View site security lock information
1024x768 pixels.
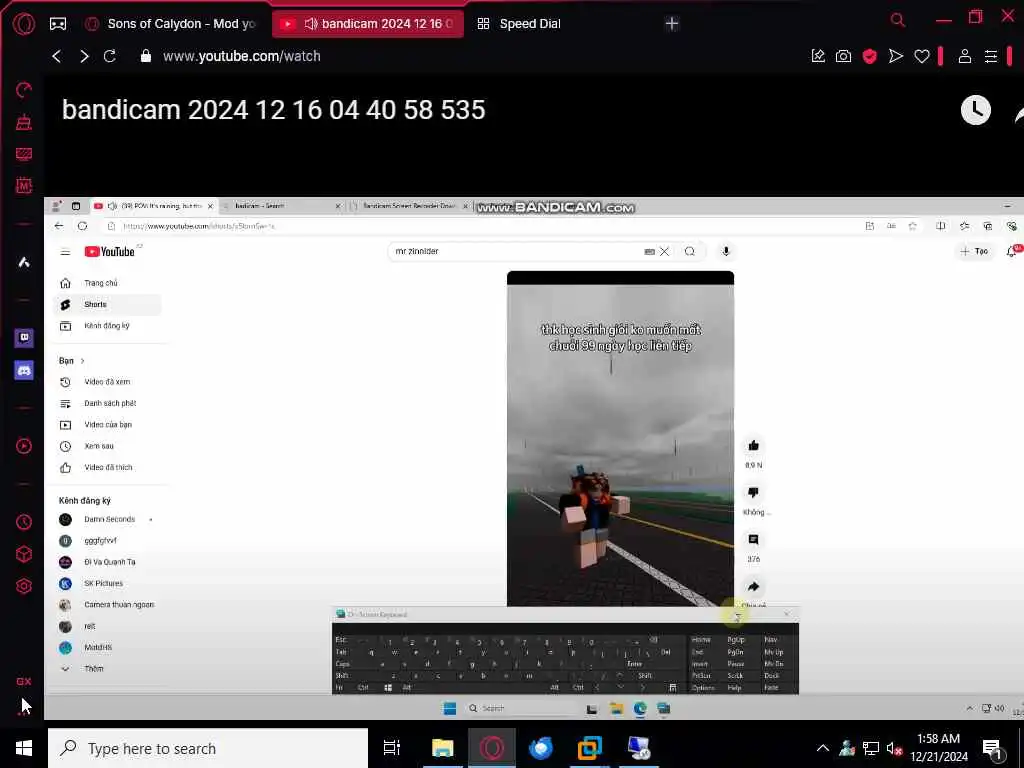pyautogui.click(x=146, y=56)
